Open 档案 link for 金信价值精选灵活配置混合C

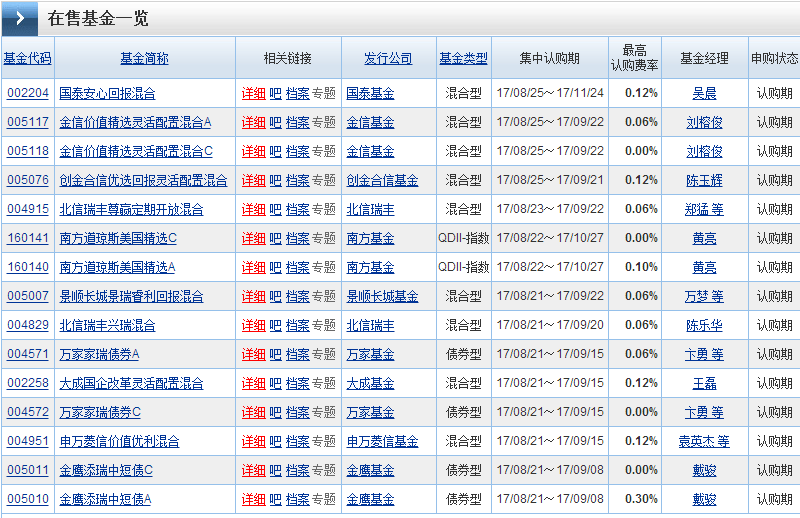tap(297, 151)
